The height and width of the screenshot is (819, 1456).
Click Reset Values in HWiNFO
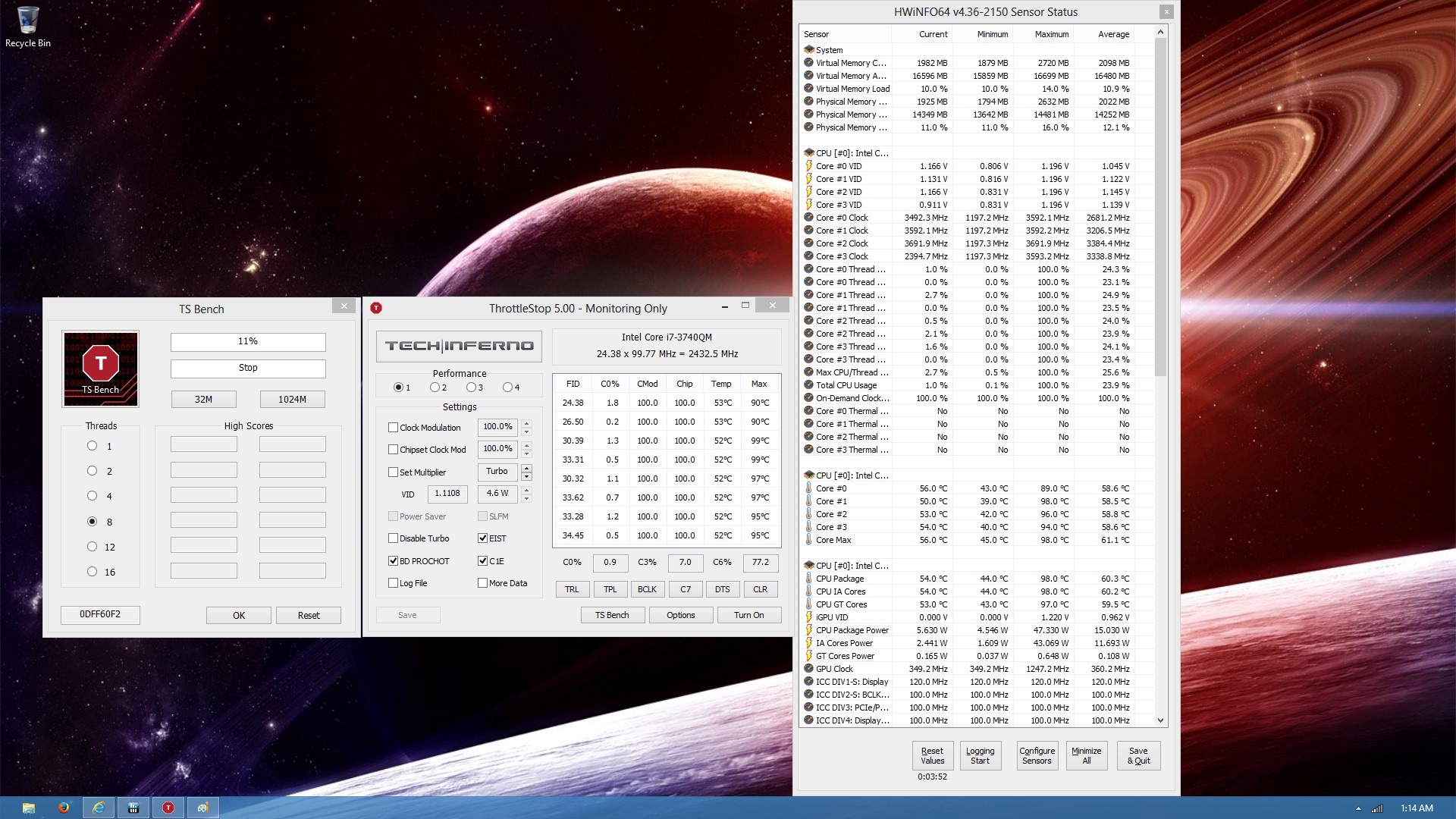932,755
